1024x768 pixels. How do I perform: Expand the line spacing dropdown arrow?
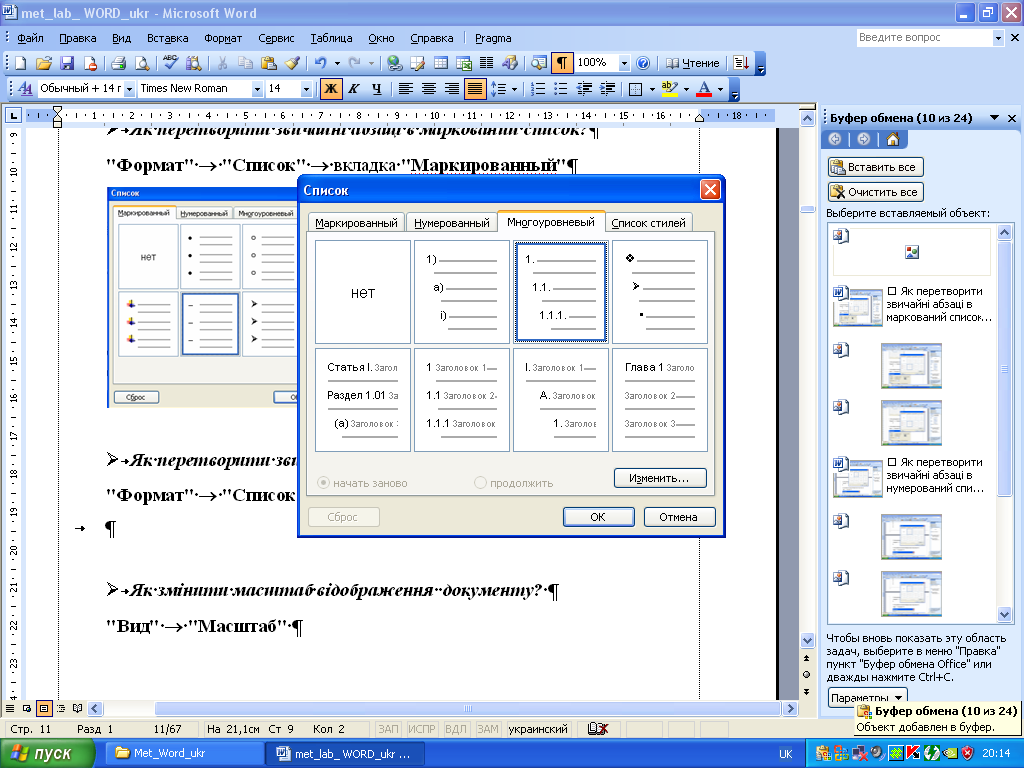[x=515, y=89]
